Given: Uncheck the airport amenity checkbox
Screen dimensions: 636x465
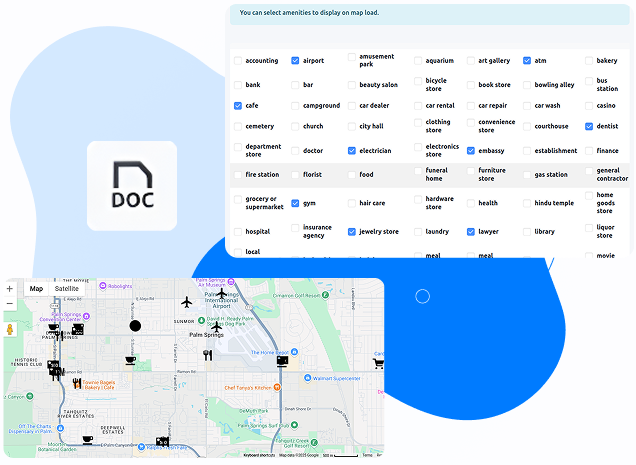Looking at the screenshot, I should 295,61.
